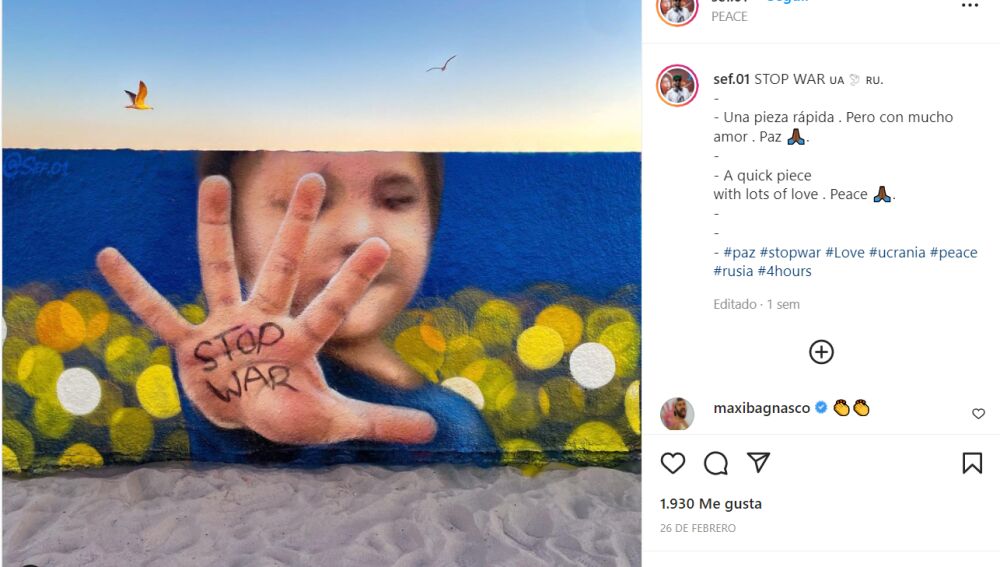
Task: Like the post with the heart icon
Action: pos(673,463)
